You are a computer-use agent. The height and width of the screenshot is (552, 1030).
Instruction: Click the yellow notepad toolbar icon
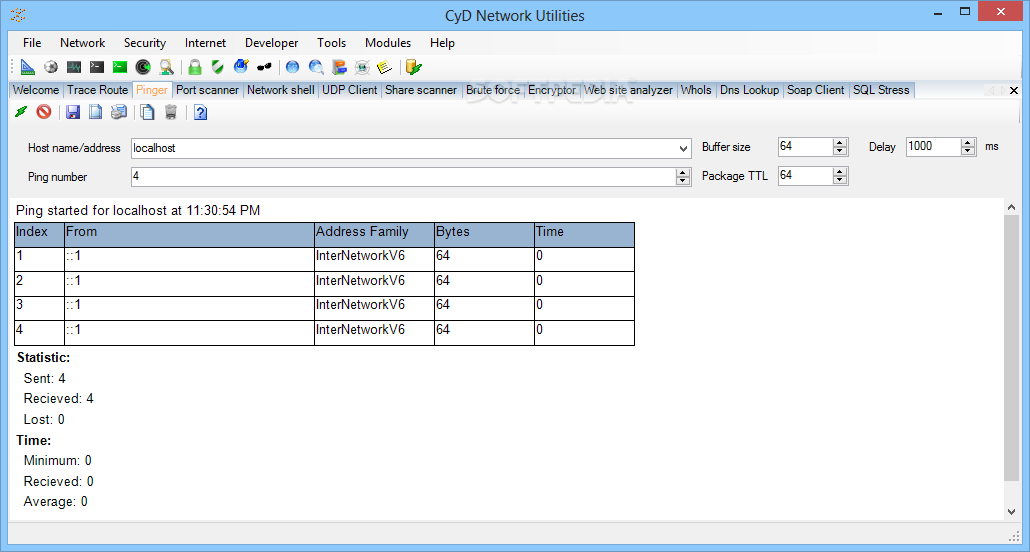coord(385,66)
